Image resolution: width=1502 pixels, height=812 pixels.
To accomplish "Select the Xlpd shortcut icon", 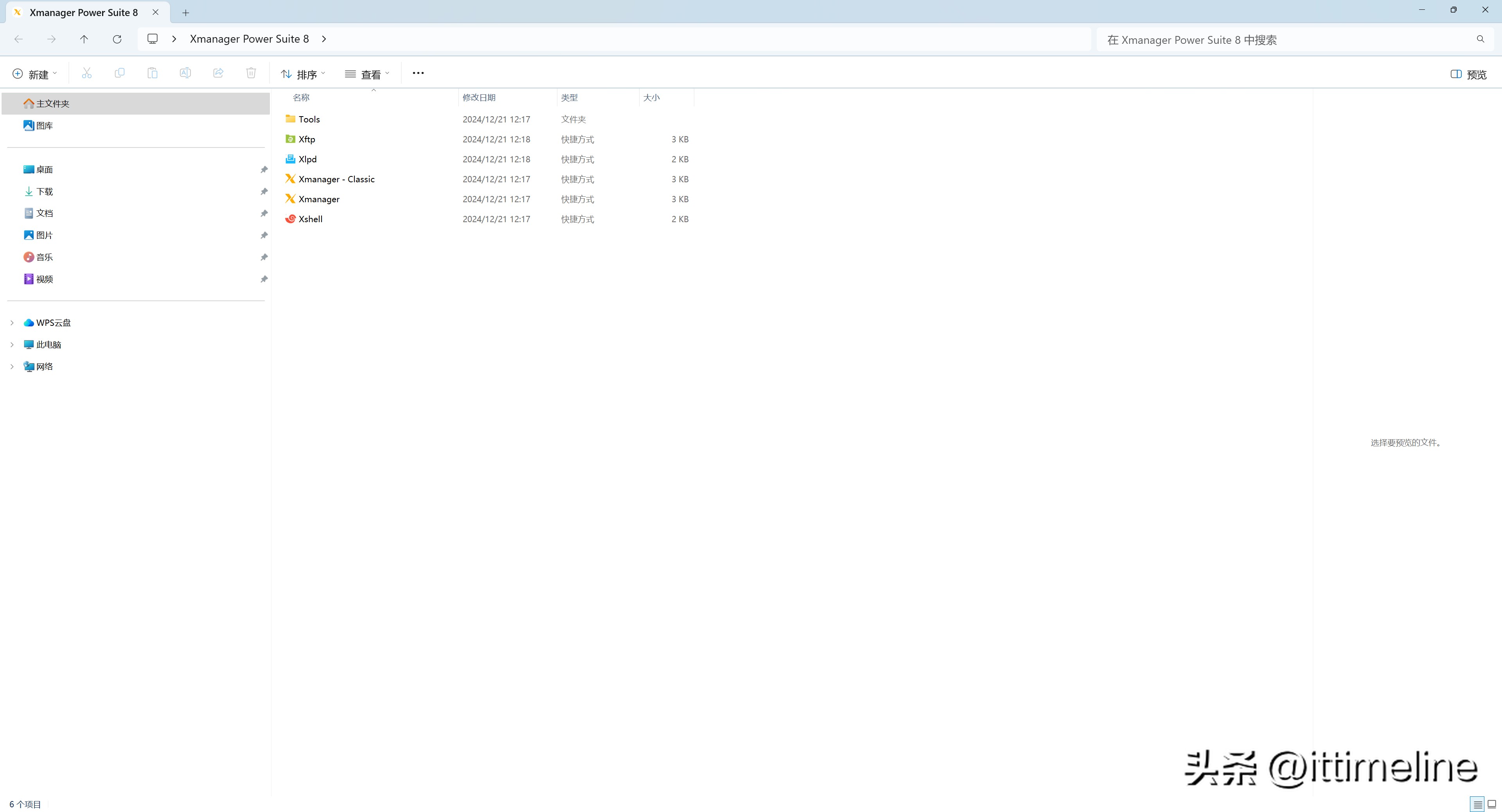I will click(x=290, y=159).
